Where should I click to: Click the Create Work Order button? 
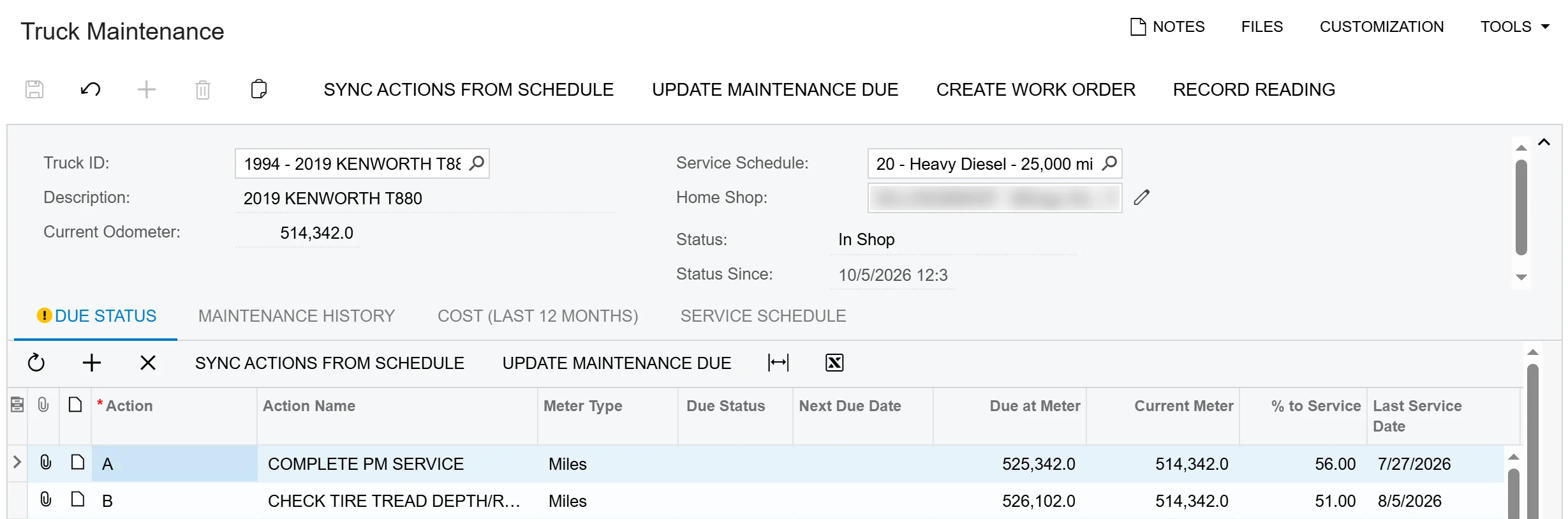[1036, 89]
